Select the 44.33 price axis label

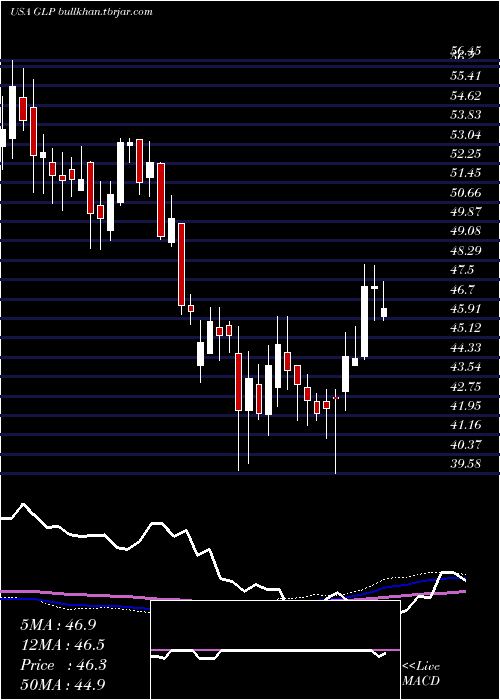[x=466, y=348]
